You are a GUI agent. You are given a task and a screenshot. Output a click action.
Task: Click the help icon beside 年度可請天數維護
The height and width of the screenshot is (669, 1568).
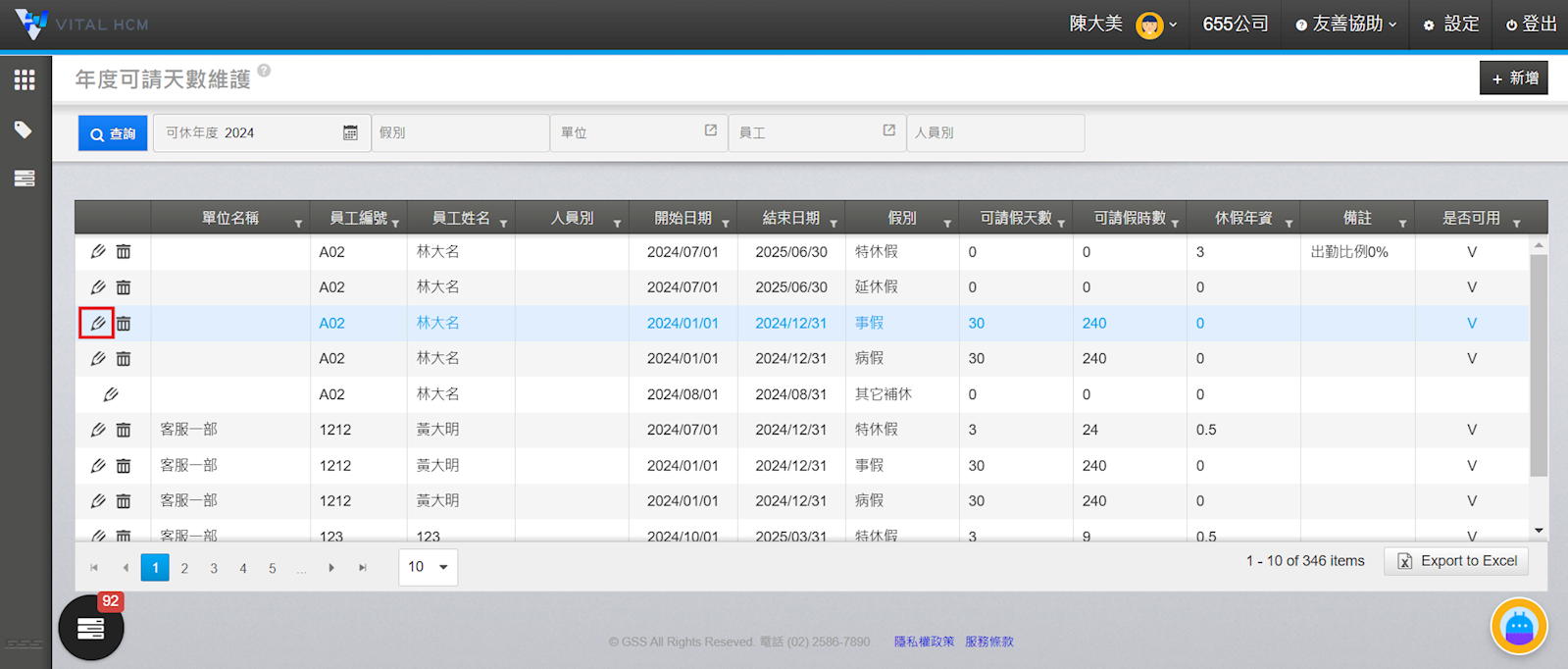click(x=264, y=71)
